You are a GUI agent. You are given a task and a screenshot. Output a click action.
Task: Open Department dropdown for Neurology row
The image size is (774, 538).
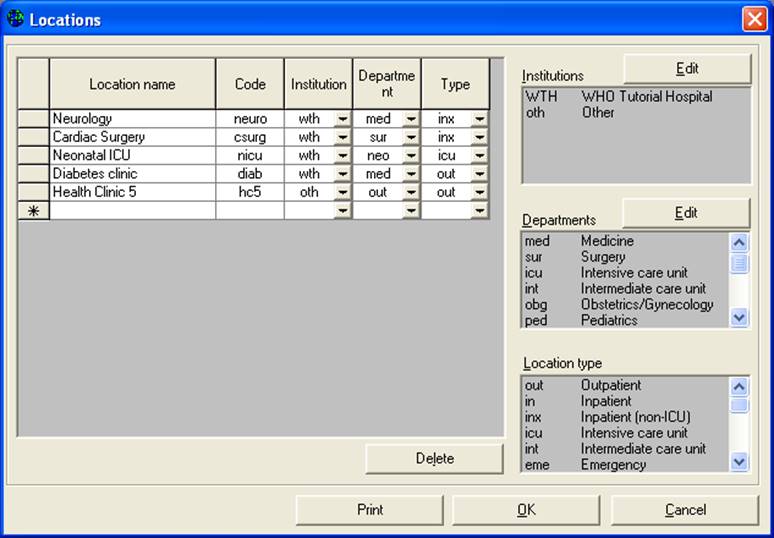click(x=411, y=119)
